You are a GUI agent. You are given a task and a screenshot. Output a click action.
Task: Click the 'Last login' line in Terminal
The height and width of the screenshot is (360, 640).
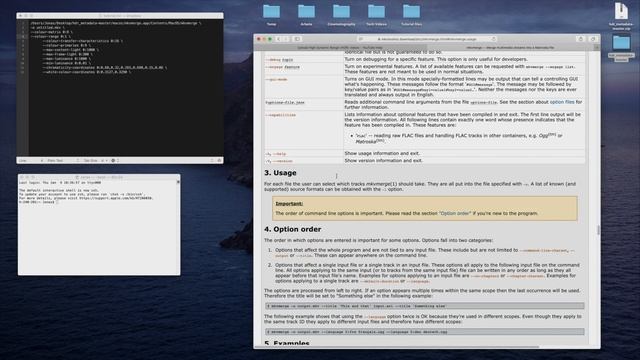pyautogui.click(x=60, y=183)
